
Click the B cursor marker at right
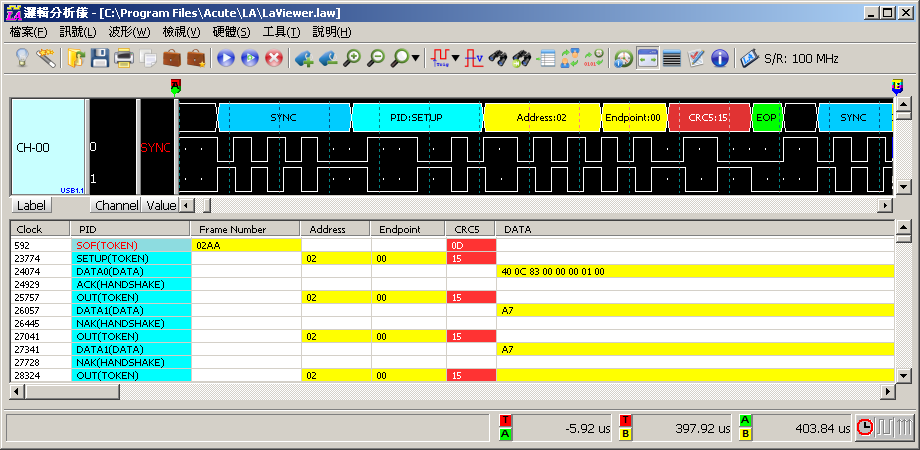click(x=897, y=86)
